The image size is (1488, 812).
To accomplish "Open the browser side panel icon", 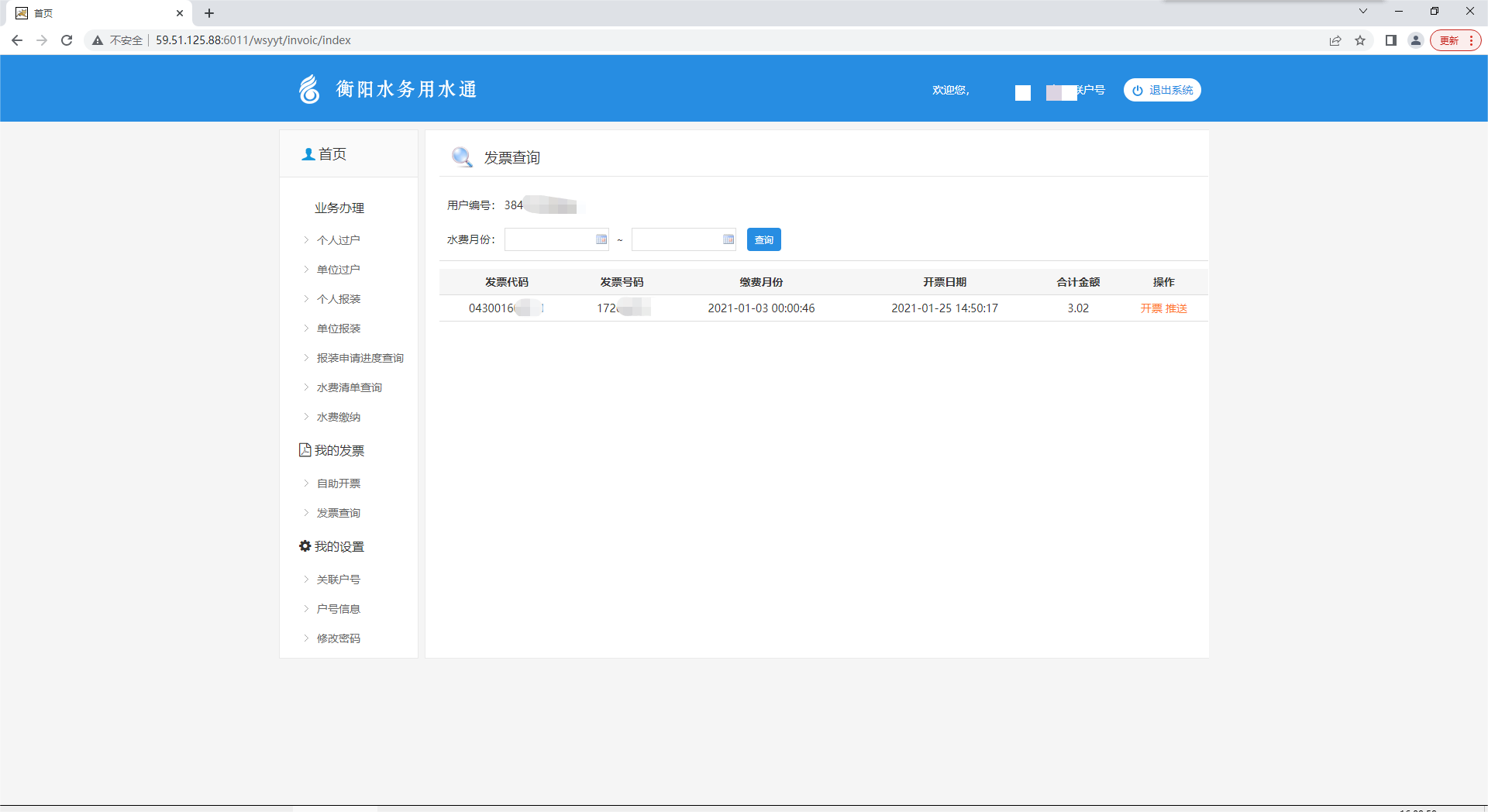I will click(1390, 40).
